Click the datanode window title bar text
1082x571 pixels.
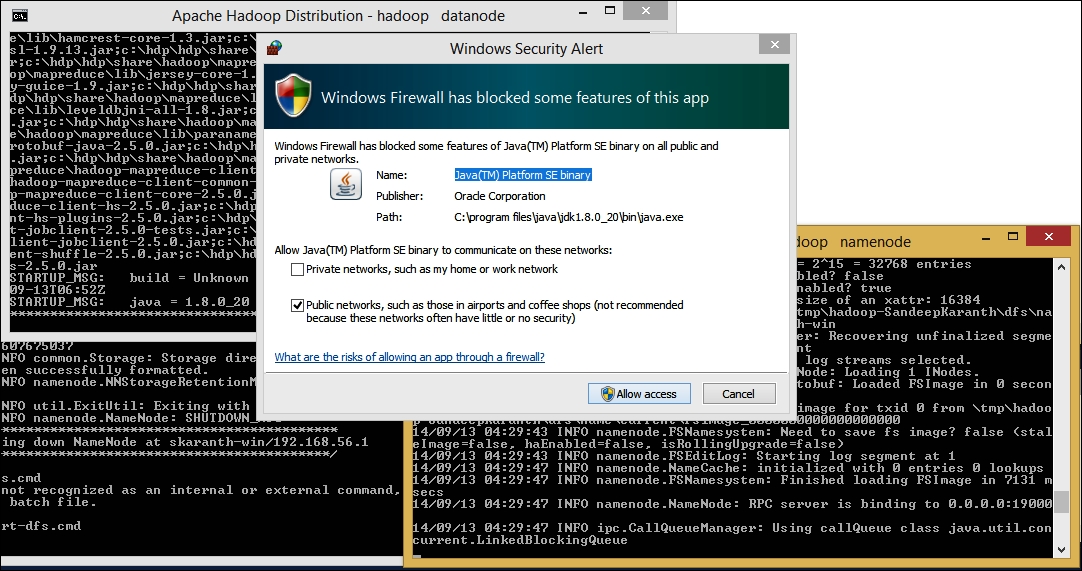pyautogui.click(x=338, y=16)
